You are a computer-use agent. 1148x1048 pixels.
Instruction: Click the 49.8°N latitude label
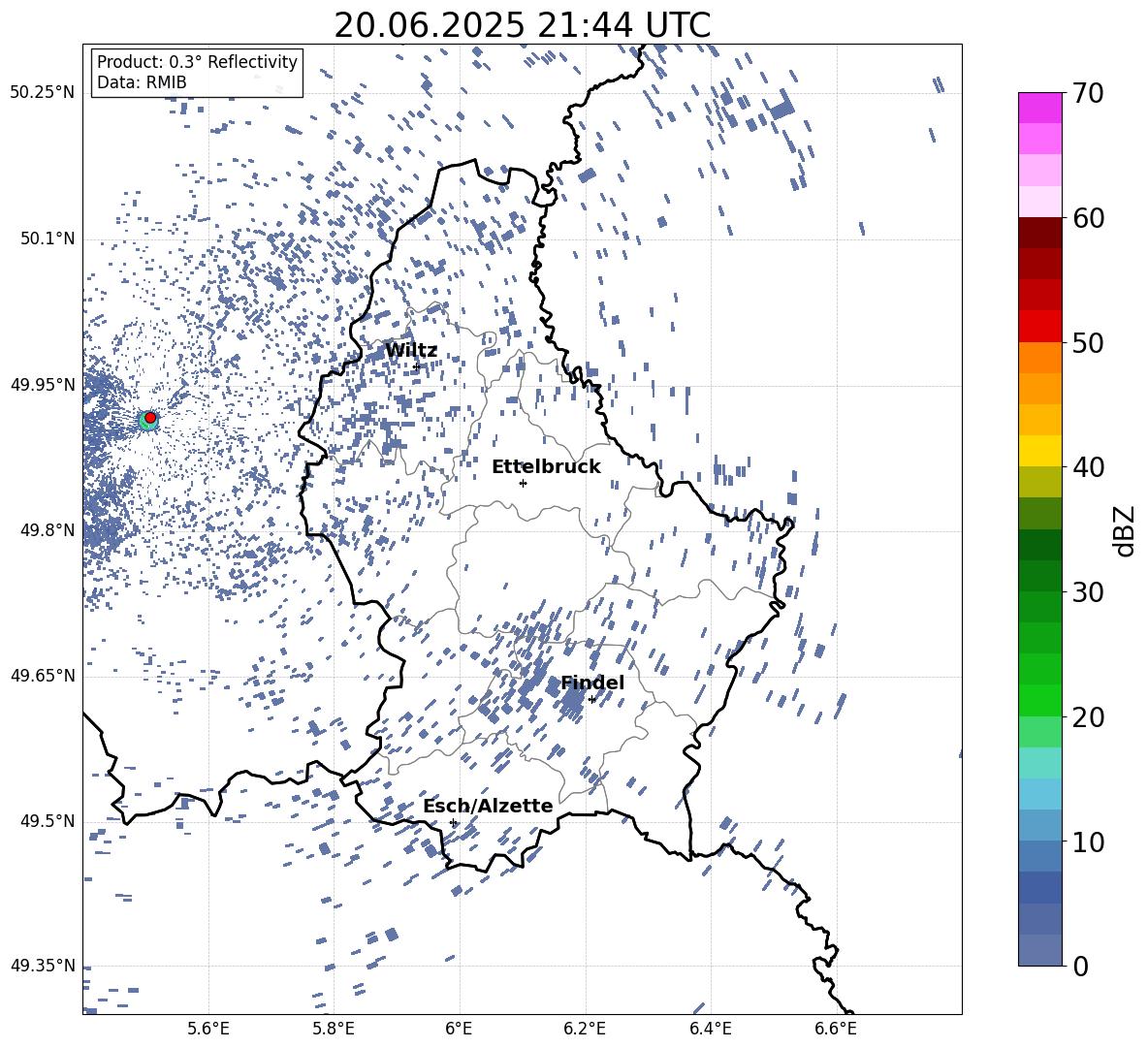(48, 530)
